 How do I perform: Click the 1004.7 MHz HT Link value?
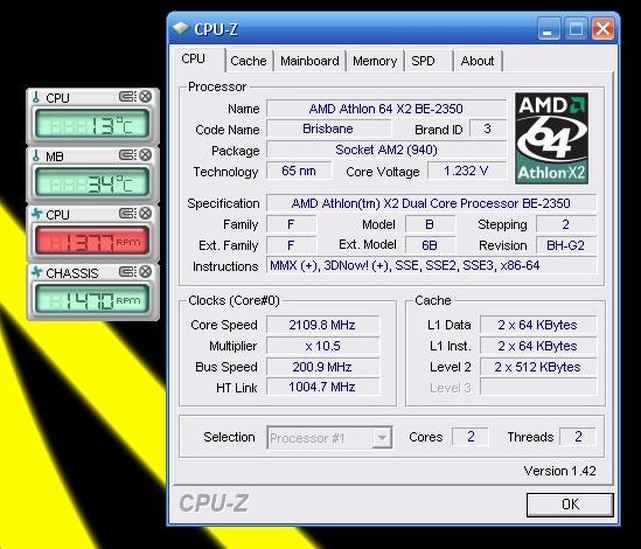click(323, 387)
